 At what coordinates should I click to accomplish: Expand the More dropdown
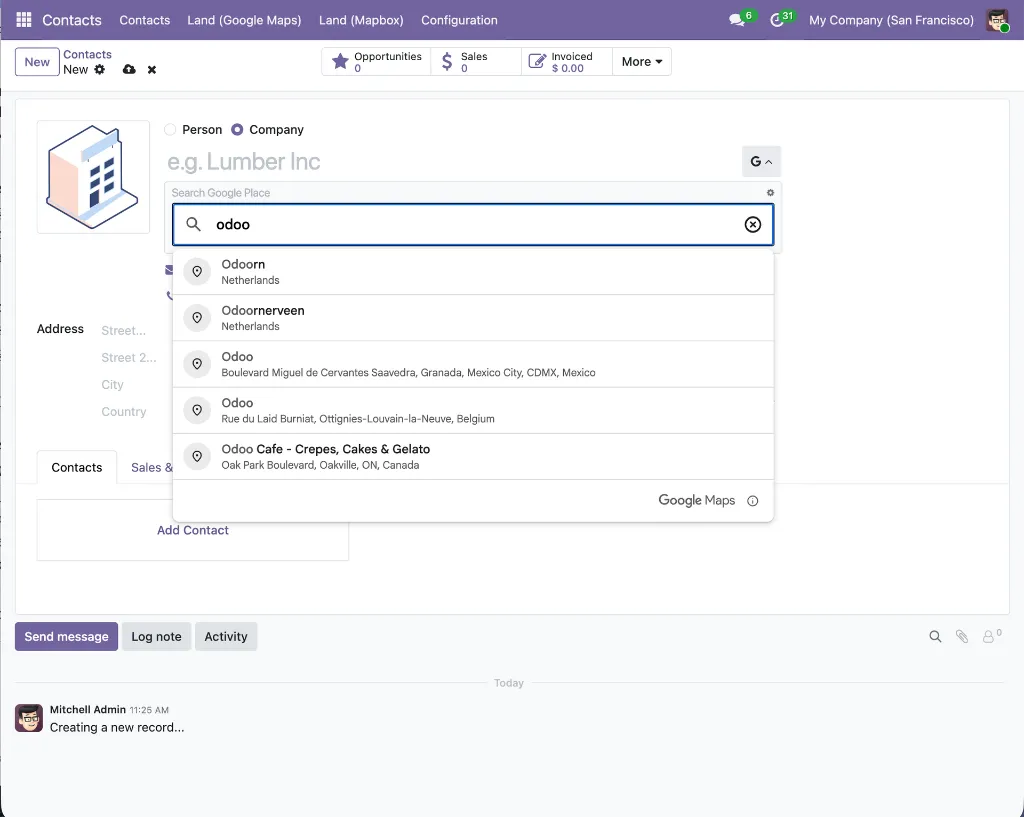[641, 61]
